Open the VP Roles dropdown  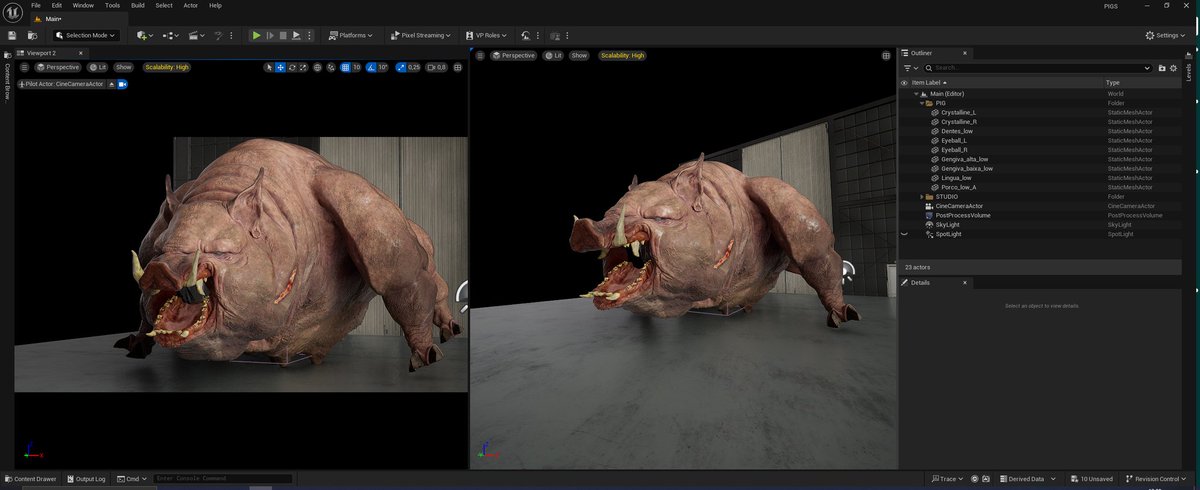485,35
